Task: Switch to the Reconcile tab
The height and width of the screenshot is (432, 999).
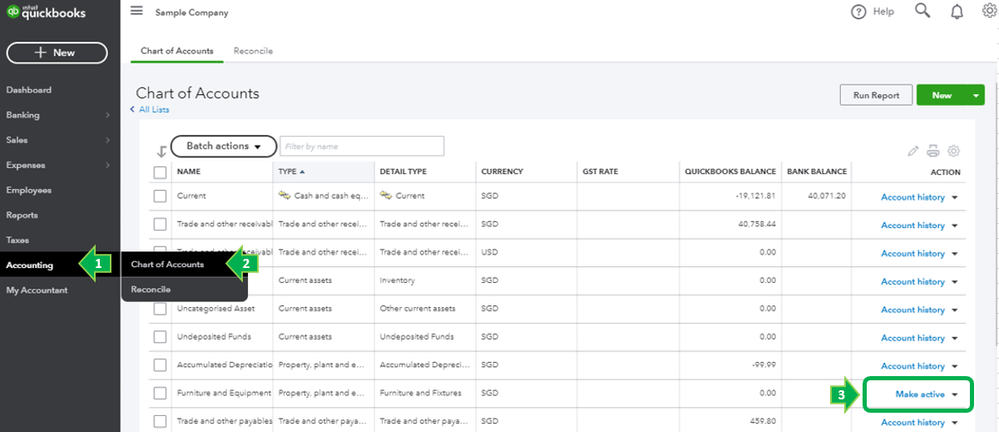Action: (x=253, y=51)
